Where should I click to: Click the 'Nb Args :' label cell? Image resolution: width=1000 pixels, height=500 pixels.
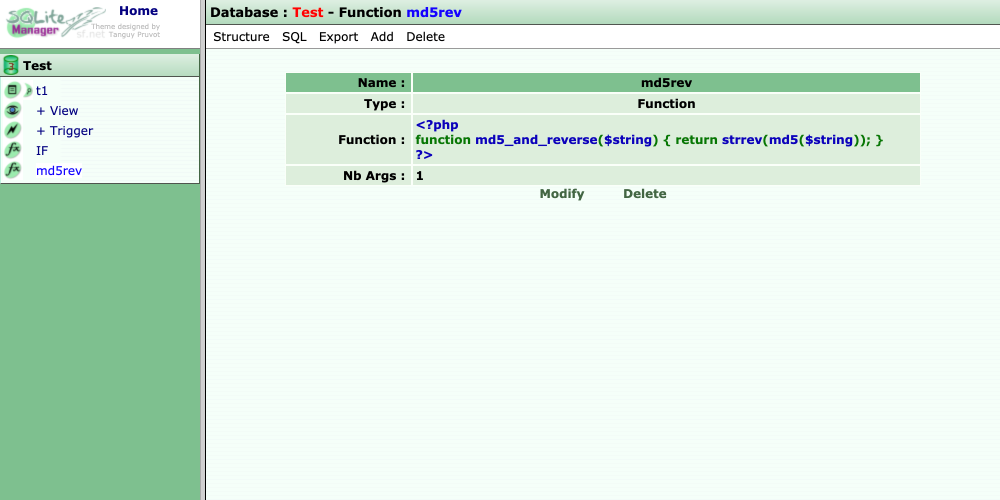pyautogui.click(x=348, y=175)
